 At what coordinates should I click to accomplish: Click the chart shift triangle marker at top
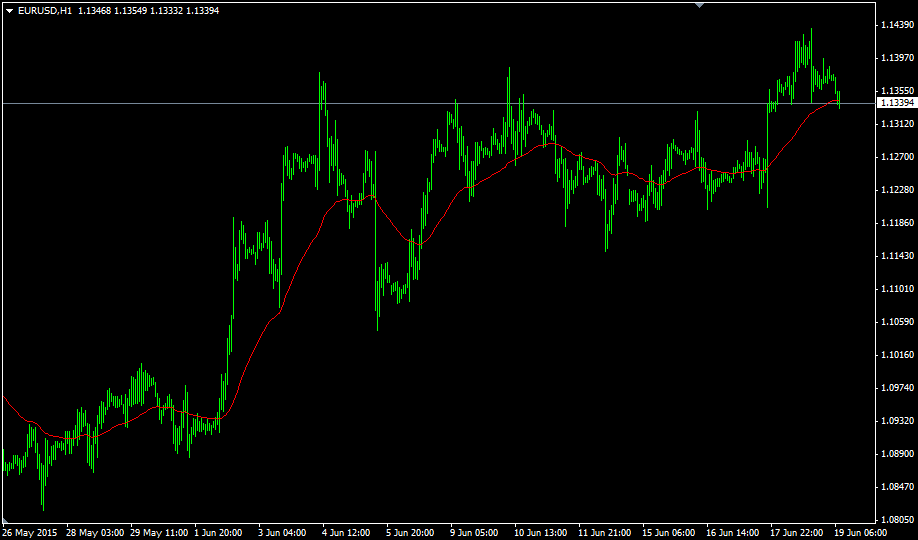click(x=699, y=5)
